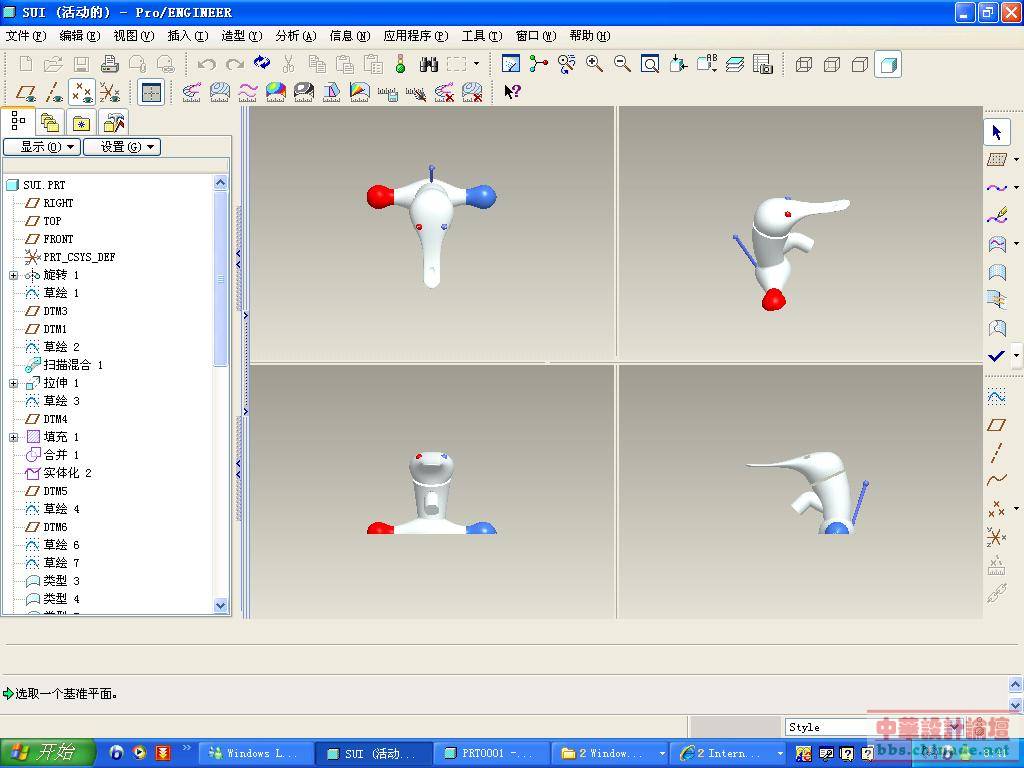Open the active plane tool dropdown arrow
The width and height of the screenshot is (1024, 768).
coord(1016,159)
